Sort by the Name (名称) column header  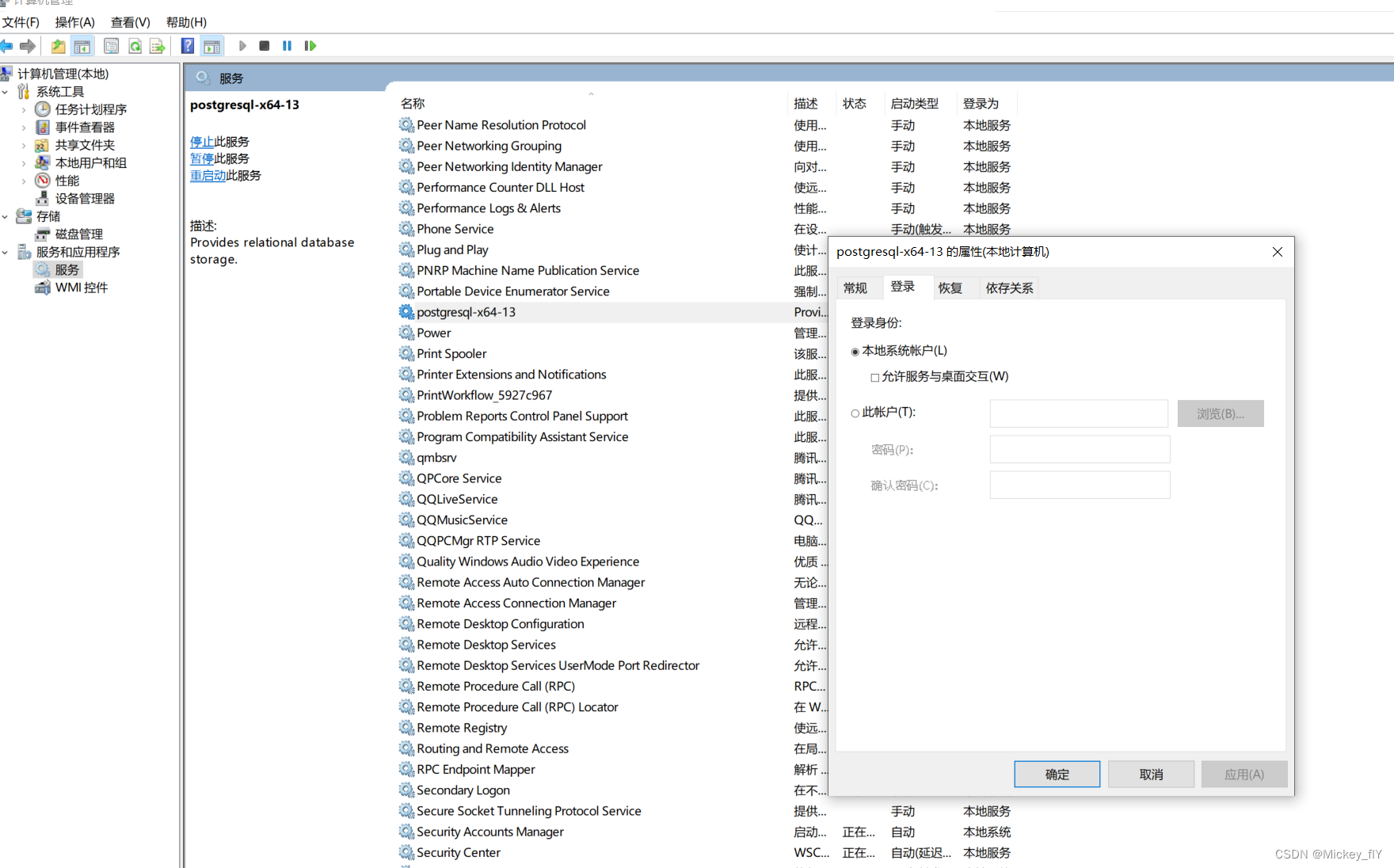click(591, 104)
